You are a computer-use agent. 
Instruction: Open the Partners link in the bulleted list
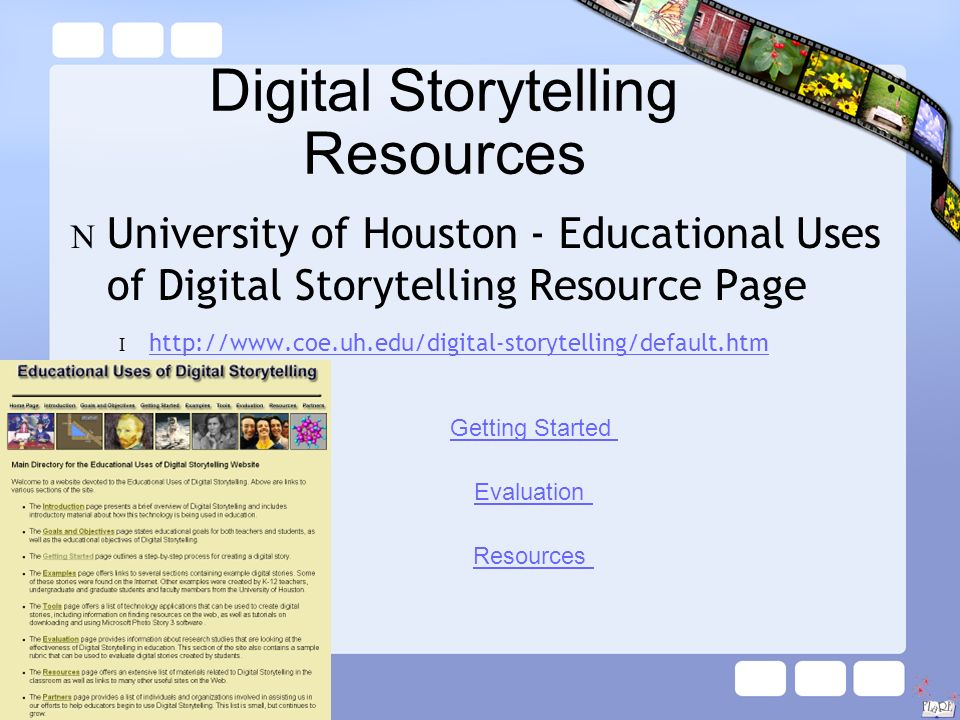pos(57,697)
